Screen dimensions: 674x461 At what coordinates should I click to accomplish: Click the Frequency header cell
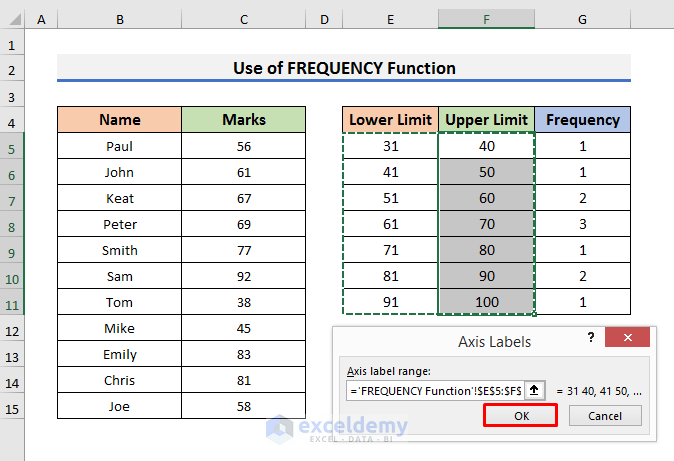582,120
